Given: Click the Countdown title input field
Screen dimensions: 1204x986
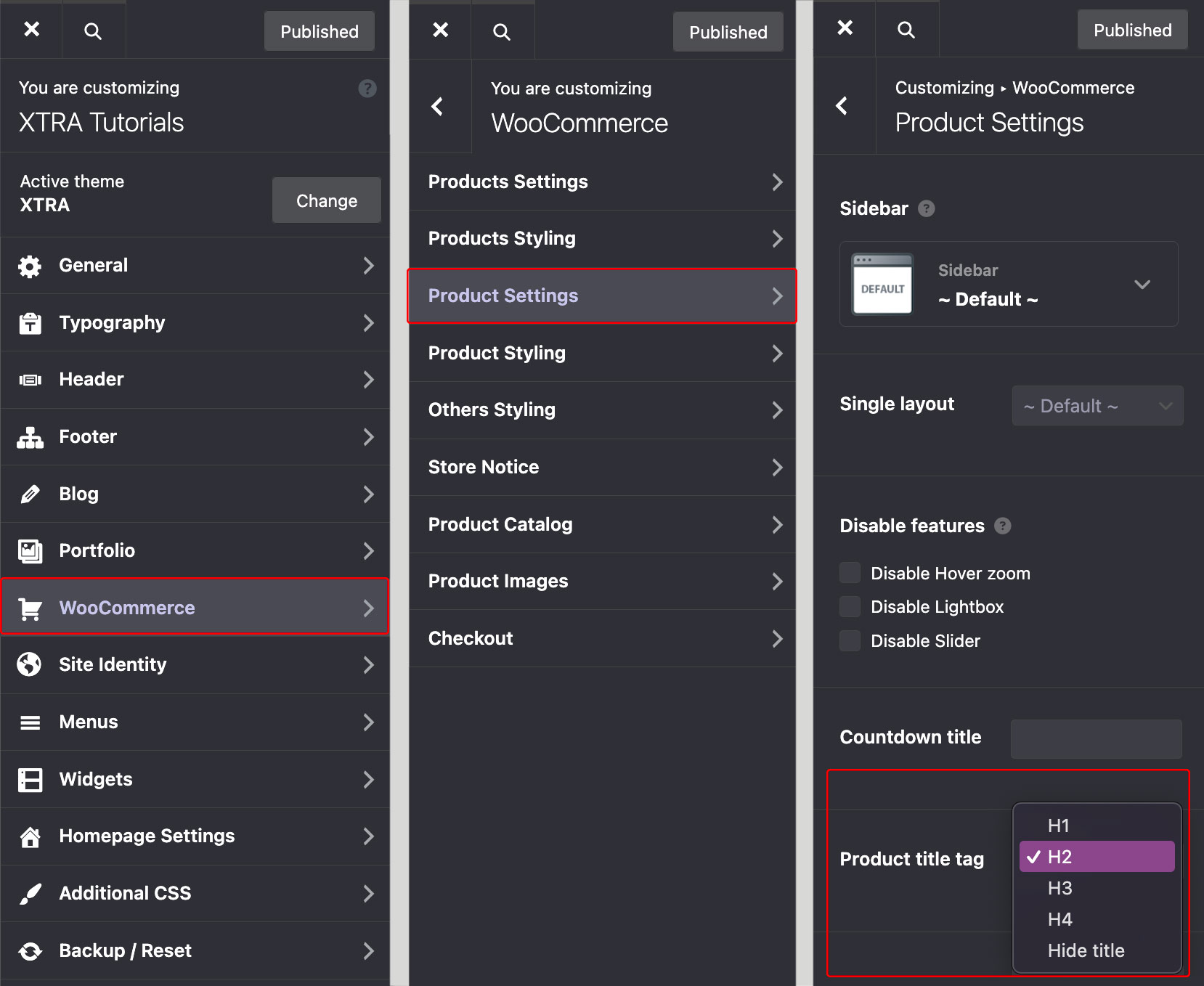Looking at the screenshot, I should (x=1096, y=738).
